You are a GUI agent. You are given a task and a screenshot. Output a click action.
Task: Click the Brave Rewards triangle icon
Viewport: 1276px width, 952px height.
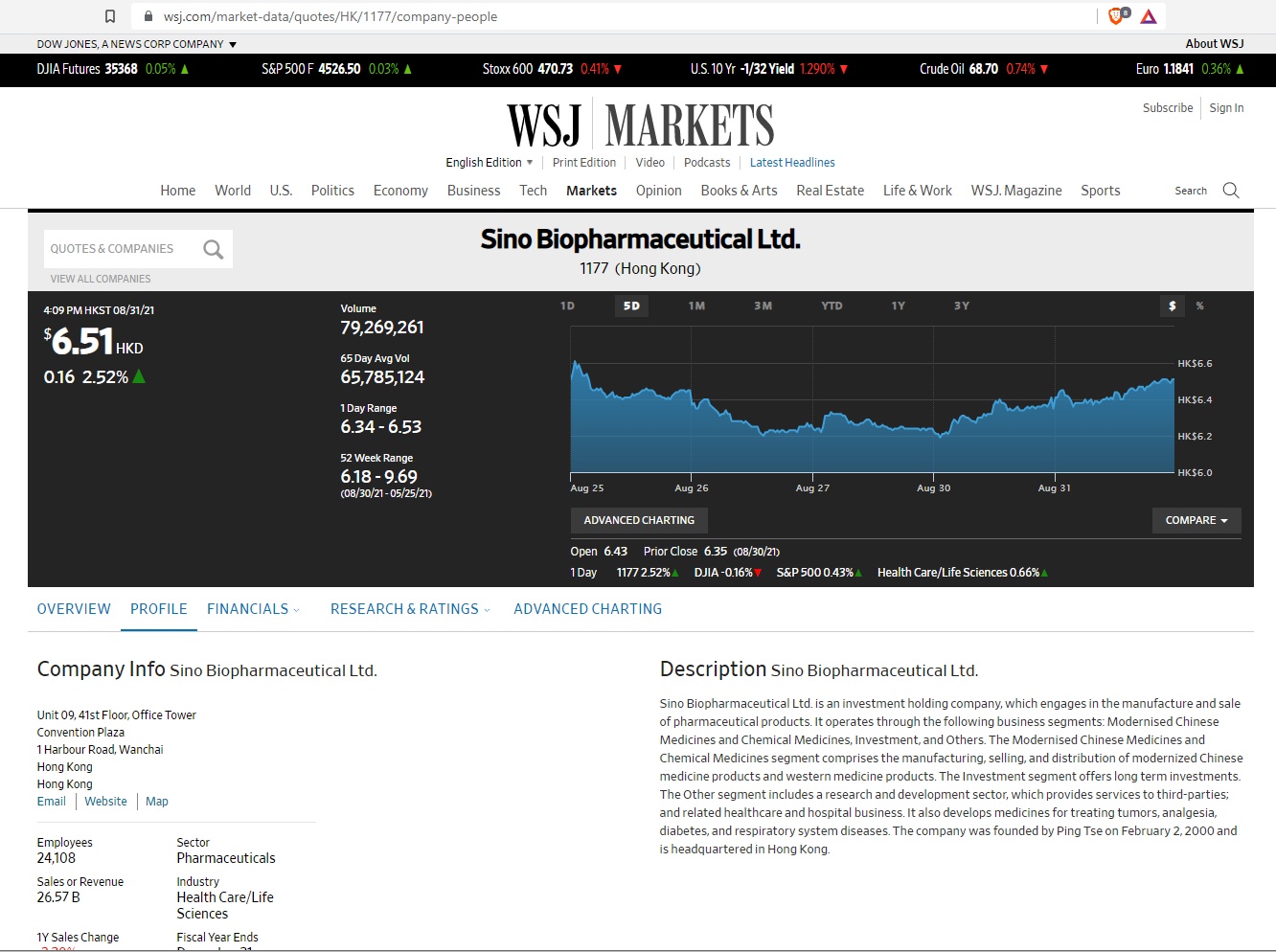click(x=1149, y=16)
